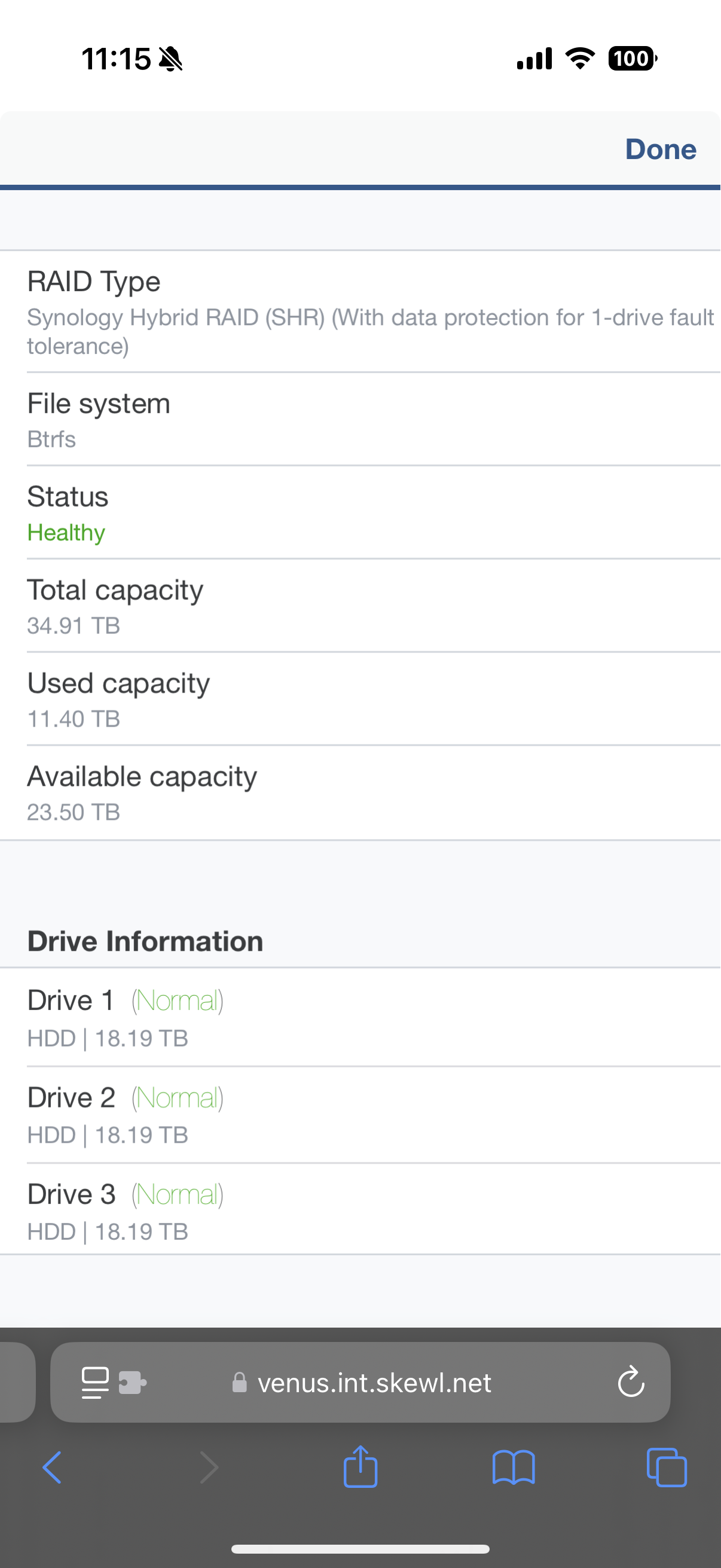Screen dimensions: 721x1568
Task: Show open Safari tabs overview
Action: tap(667, 1468)
